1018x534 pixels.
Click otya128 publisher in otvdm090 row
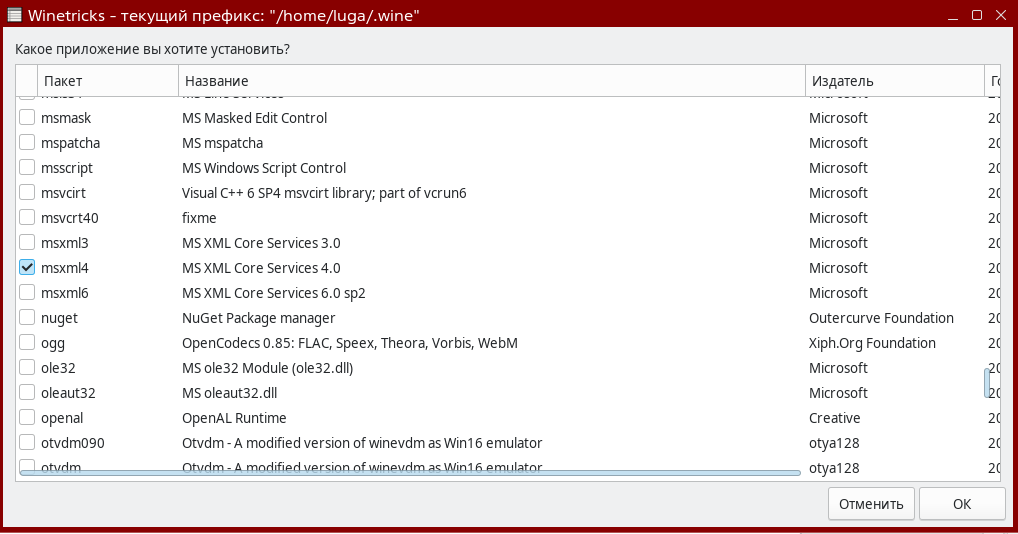click(834, 443)
